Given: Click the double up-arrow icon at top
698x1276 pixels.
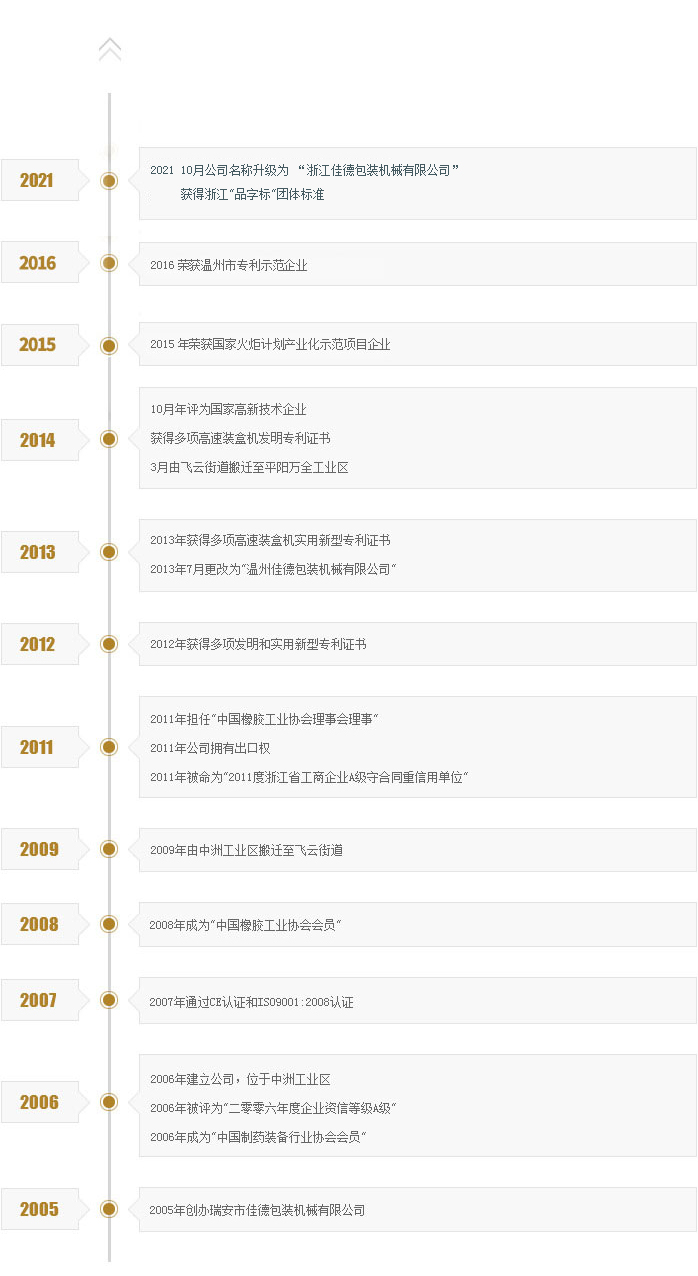Looking at the screenshot, I should click(110, 49).
